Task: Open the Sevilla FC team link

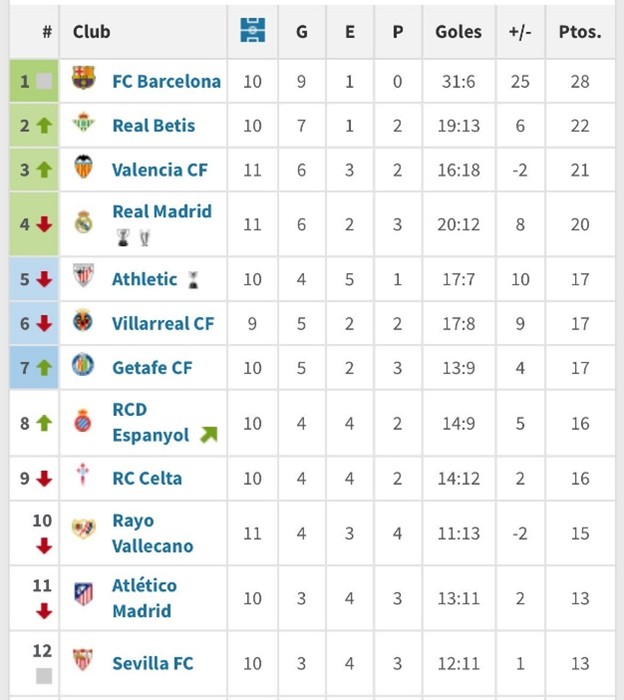Action: point(153,663)
